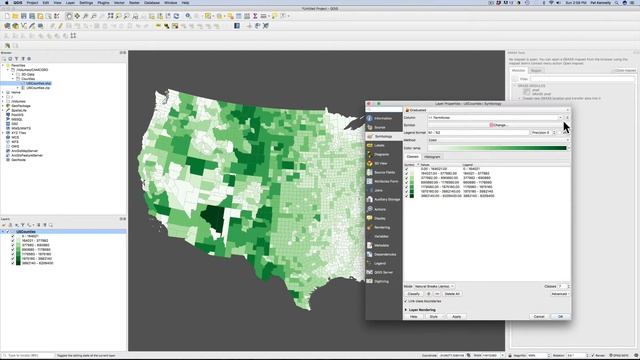The width and height of the screenshot is (640, 360).
Task: Open the Digitizing page in Layer Properties
Action: coord(384,281)
